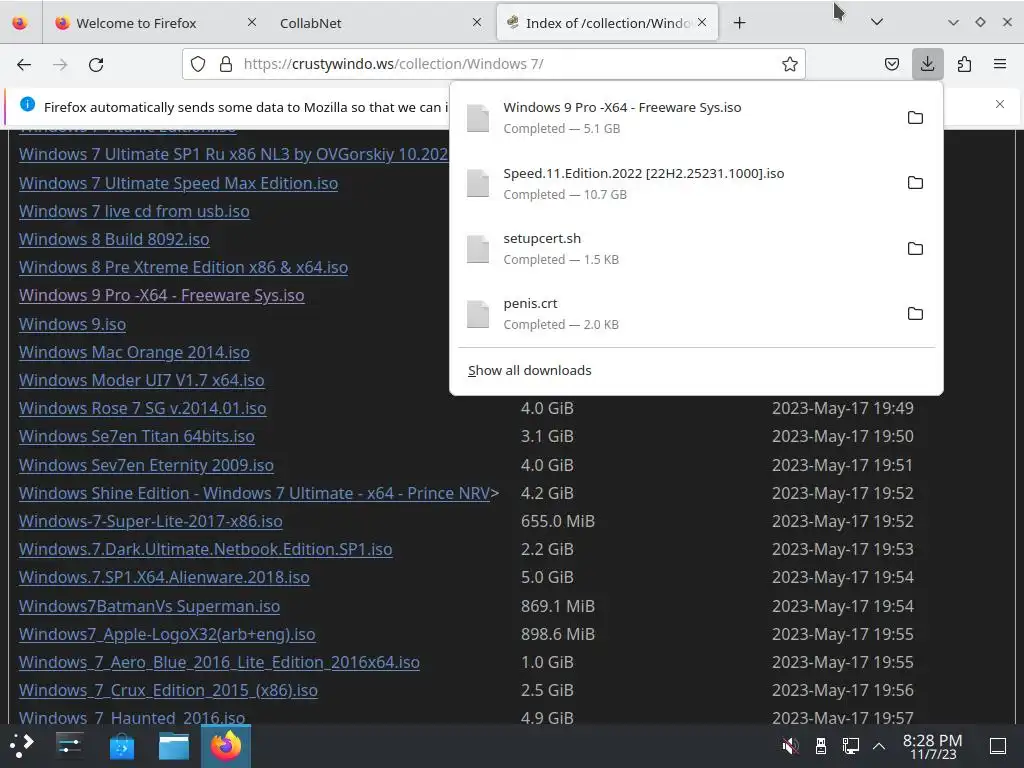Open Windows Rose 7 SG v.2014.01.iso
Image resolution: width=1024 pixels, height=768 pixels.
click(142, 408)
